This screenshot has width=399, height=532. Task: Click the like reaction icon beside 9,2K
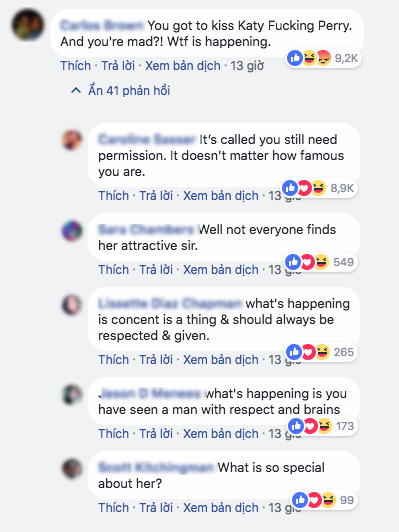click(x=295, y=58)
